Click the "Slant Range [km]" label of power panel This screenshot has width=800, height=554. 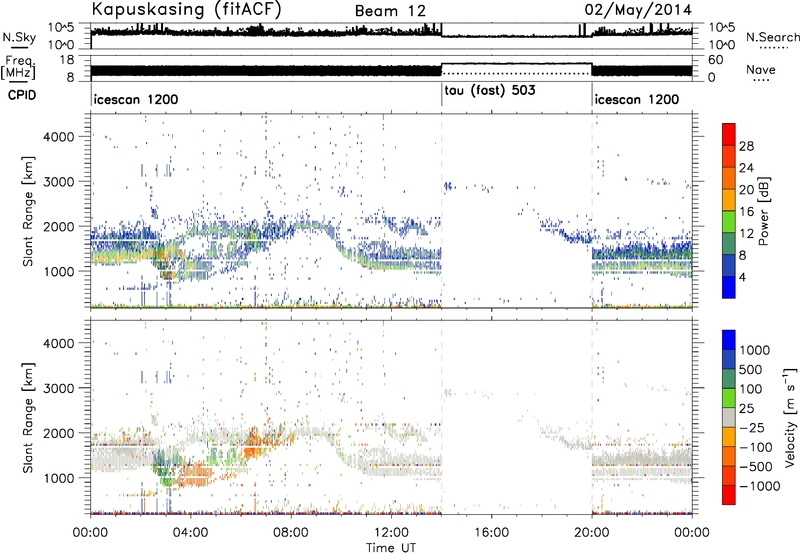click(29, 211)
